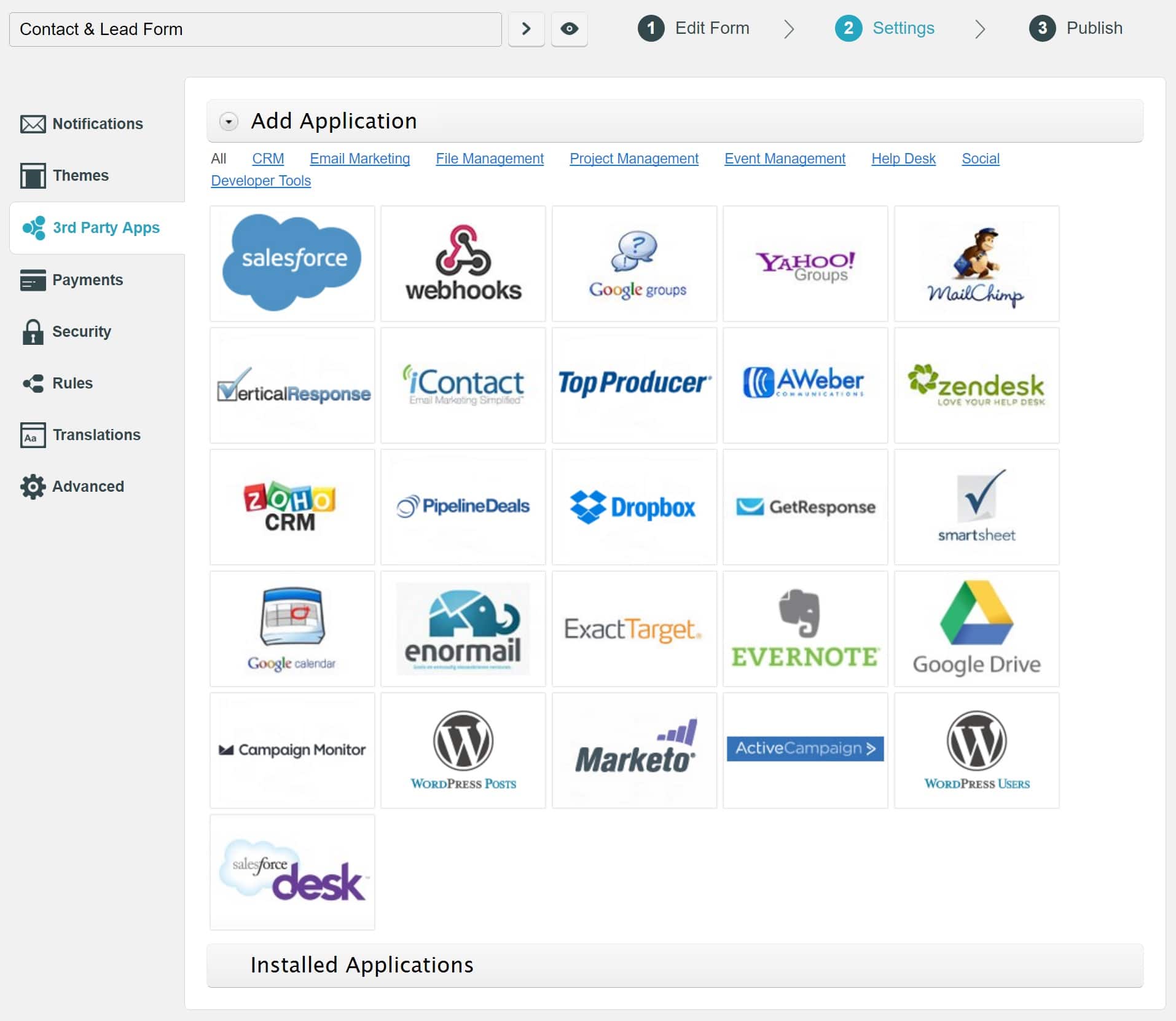Select the ExactTarget application
The width and height of the screenshot is (1176, 1021).
pos(634,628)
